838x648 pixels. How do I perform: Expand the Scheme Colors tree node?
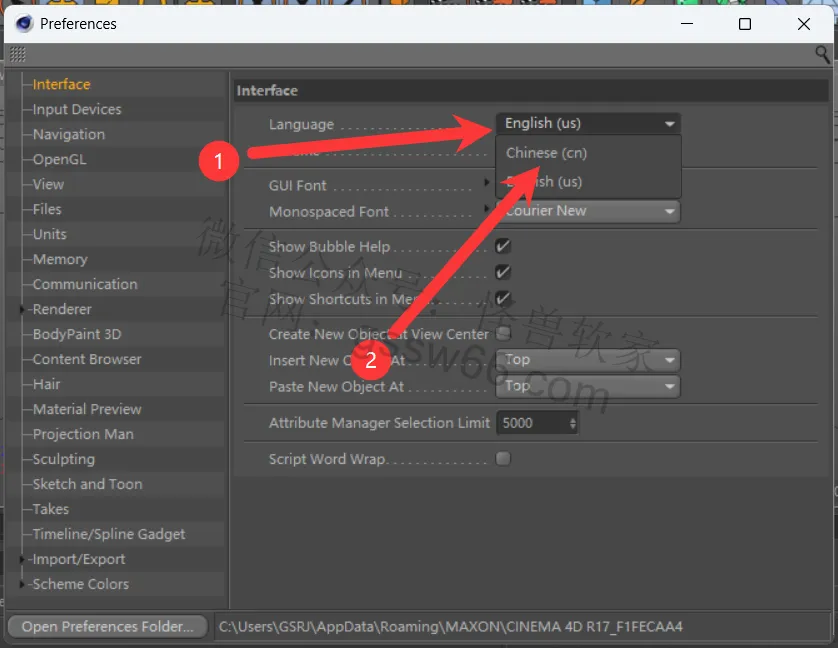[22, 584]
